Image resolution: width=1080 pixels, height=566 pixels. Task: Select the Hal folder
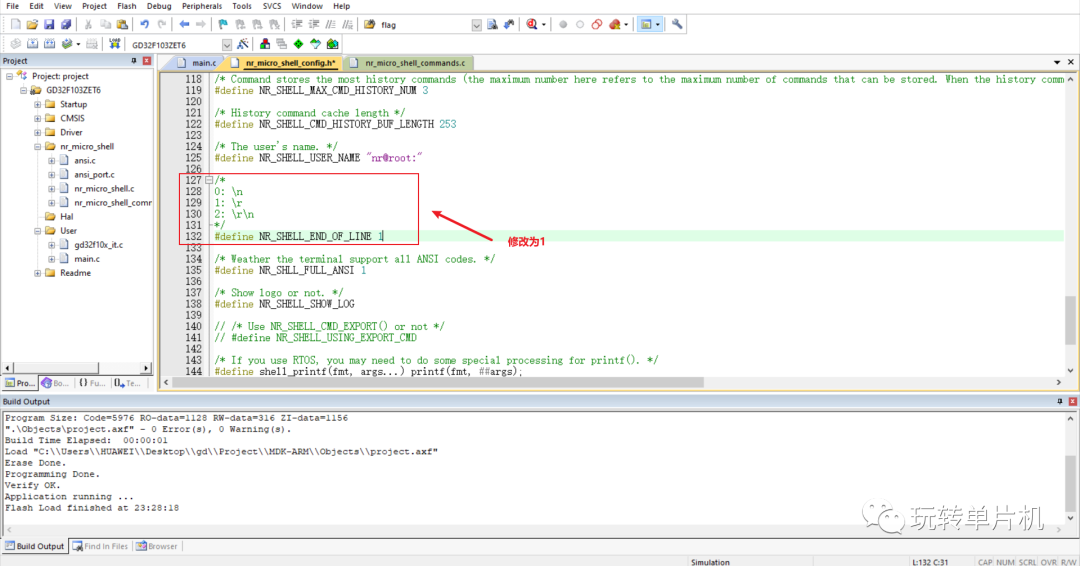coord(66,217)
